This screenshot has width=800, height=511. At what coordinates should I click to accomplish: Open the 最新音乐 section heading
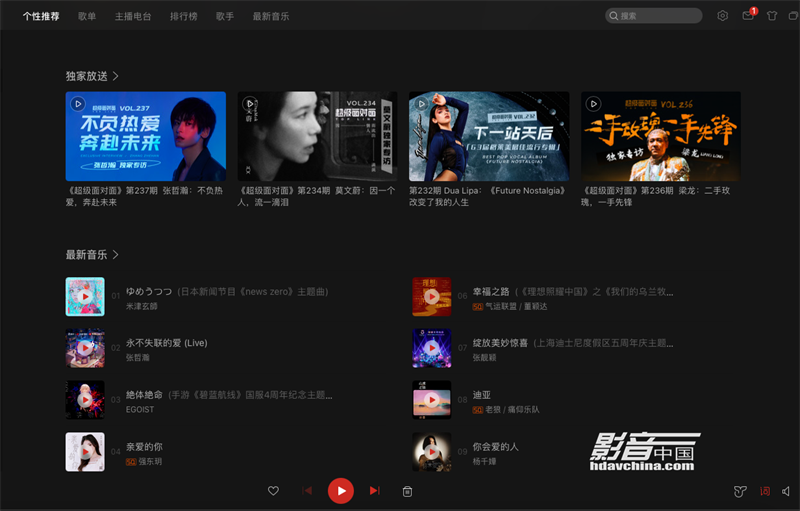(x=87, y=254)
